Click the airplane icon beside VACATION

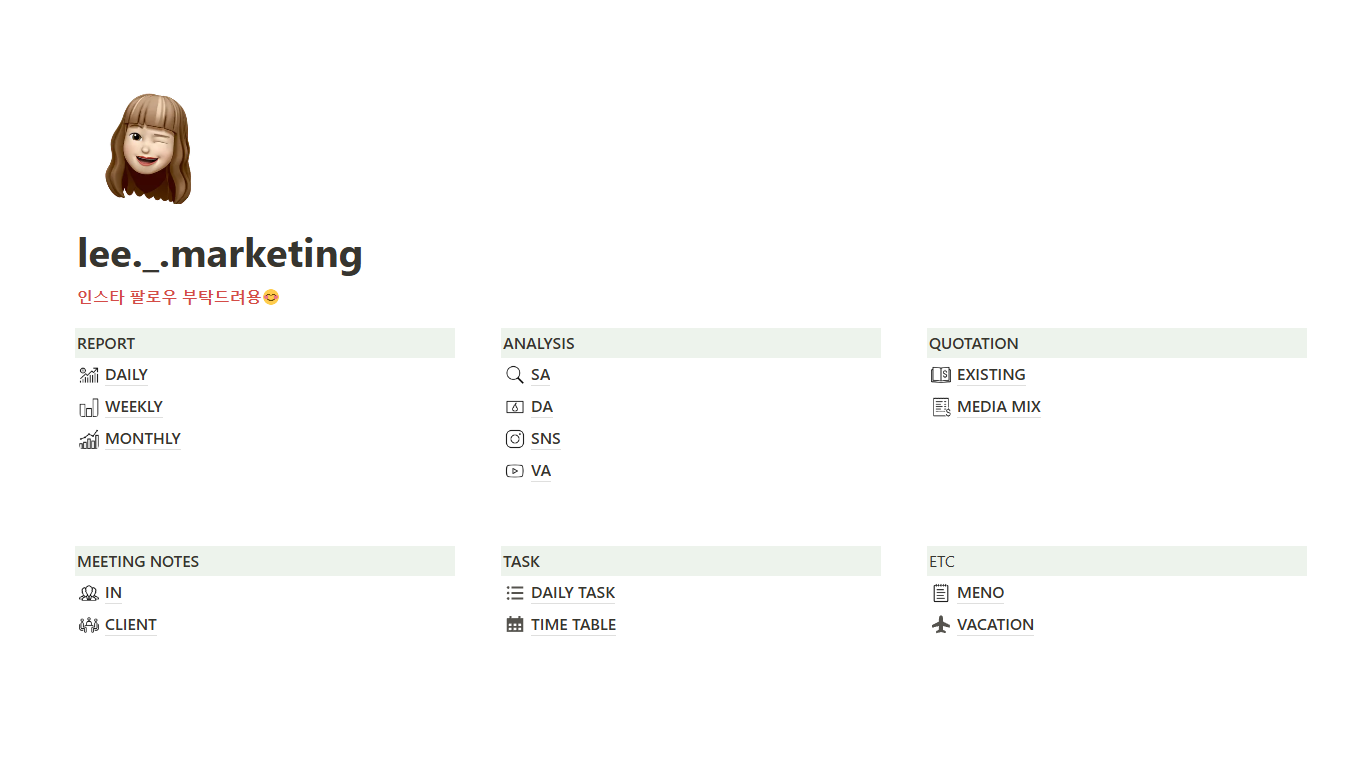coord(941,625)
